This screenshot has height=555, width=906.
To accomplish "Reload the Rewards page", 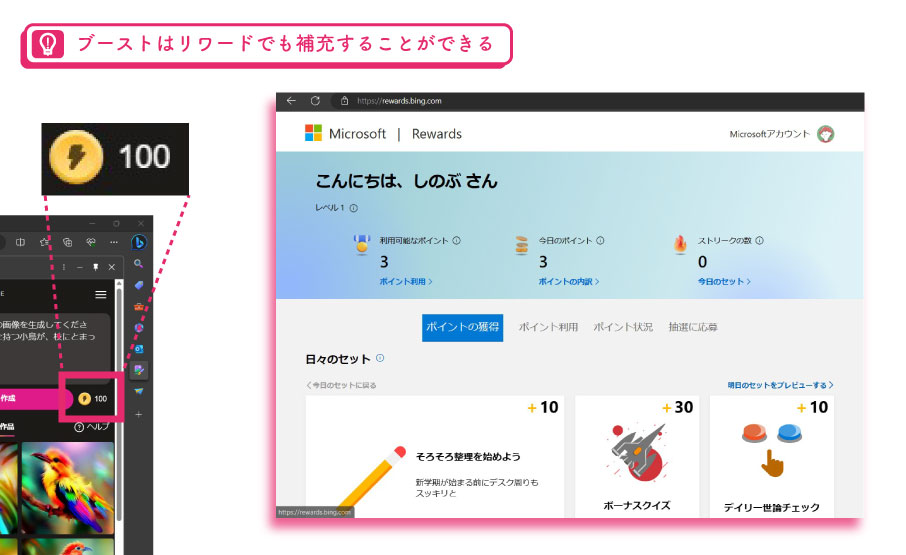I will pyautogui.click(x=315, y=100).
